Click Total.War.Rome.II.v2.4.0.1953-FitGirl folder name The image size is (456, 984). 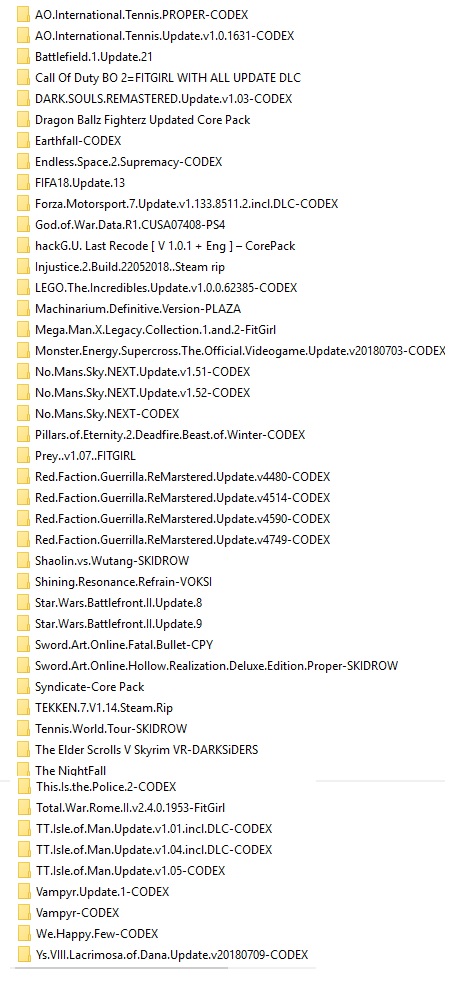click(130, 808)
